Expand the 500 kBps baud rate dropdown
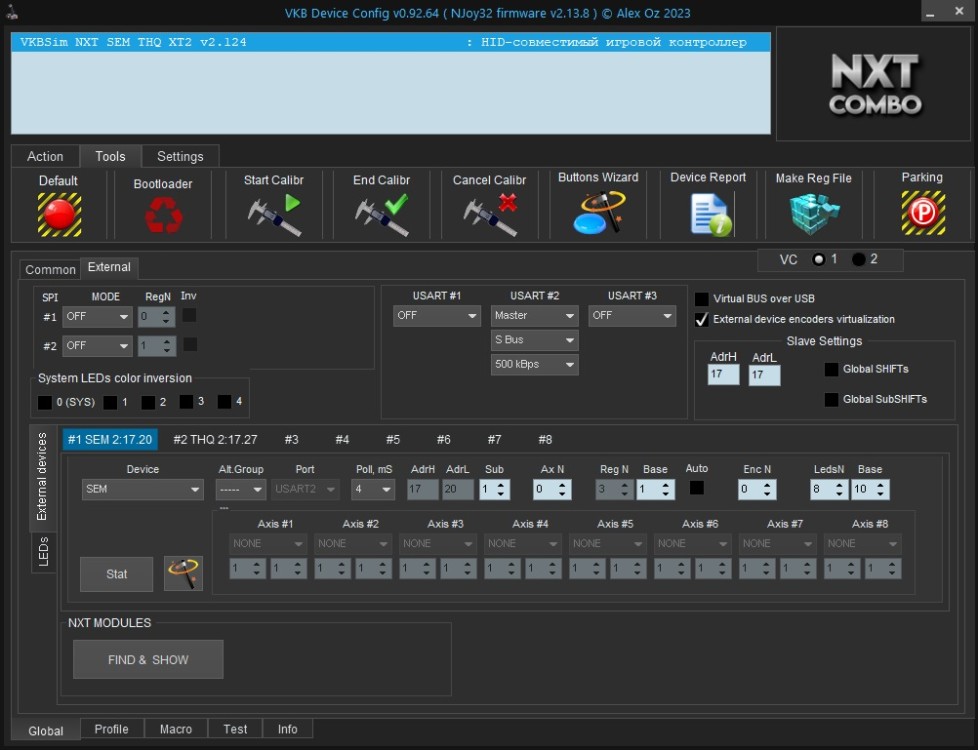The image size is (978, 750). (534, 365)
